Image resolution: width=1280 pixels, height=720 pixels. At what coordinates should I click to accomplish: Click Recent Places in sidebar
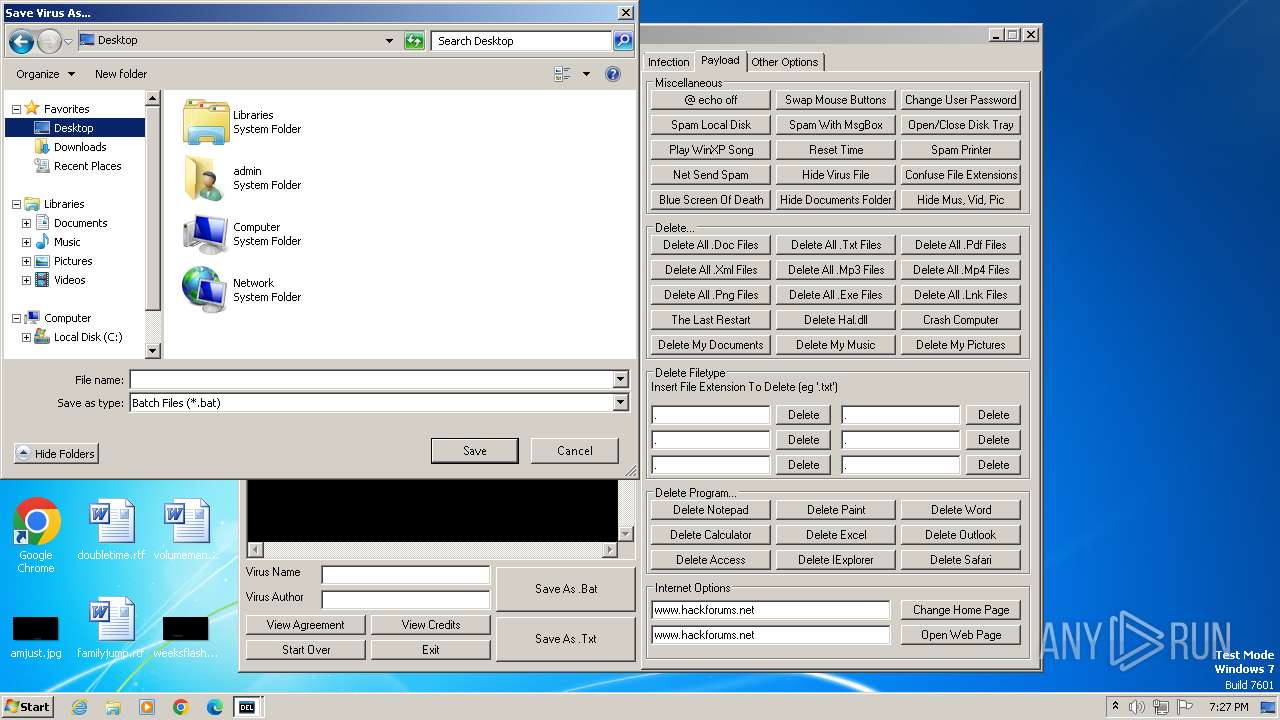point(88,166)
